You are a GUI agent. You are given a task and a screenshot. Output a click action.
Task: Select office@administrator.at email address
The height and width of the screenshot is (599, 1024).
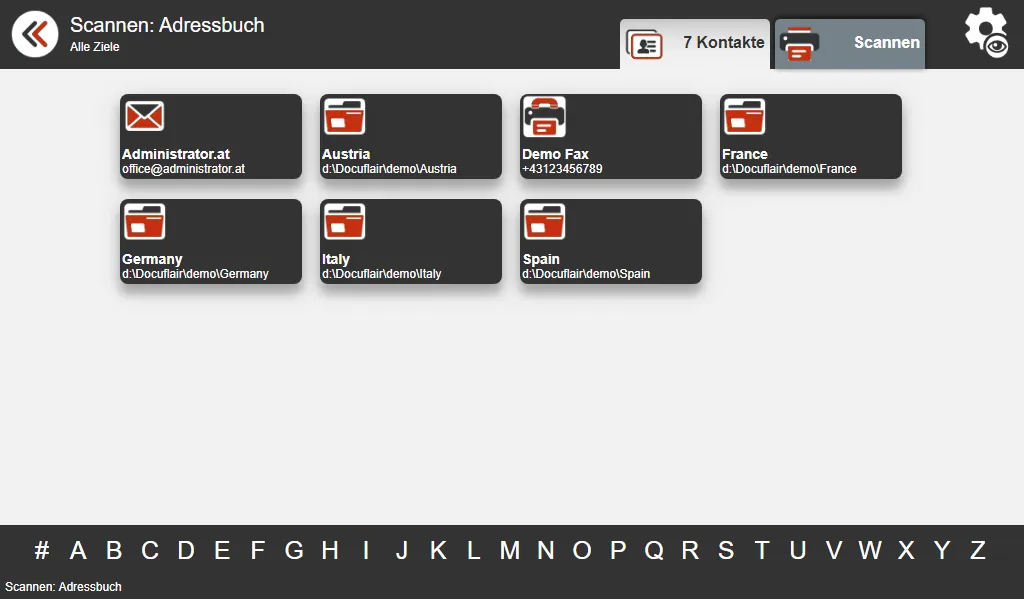click(x=183, y=169)
